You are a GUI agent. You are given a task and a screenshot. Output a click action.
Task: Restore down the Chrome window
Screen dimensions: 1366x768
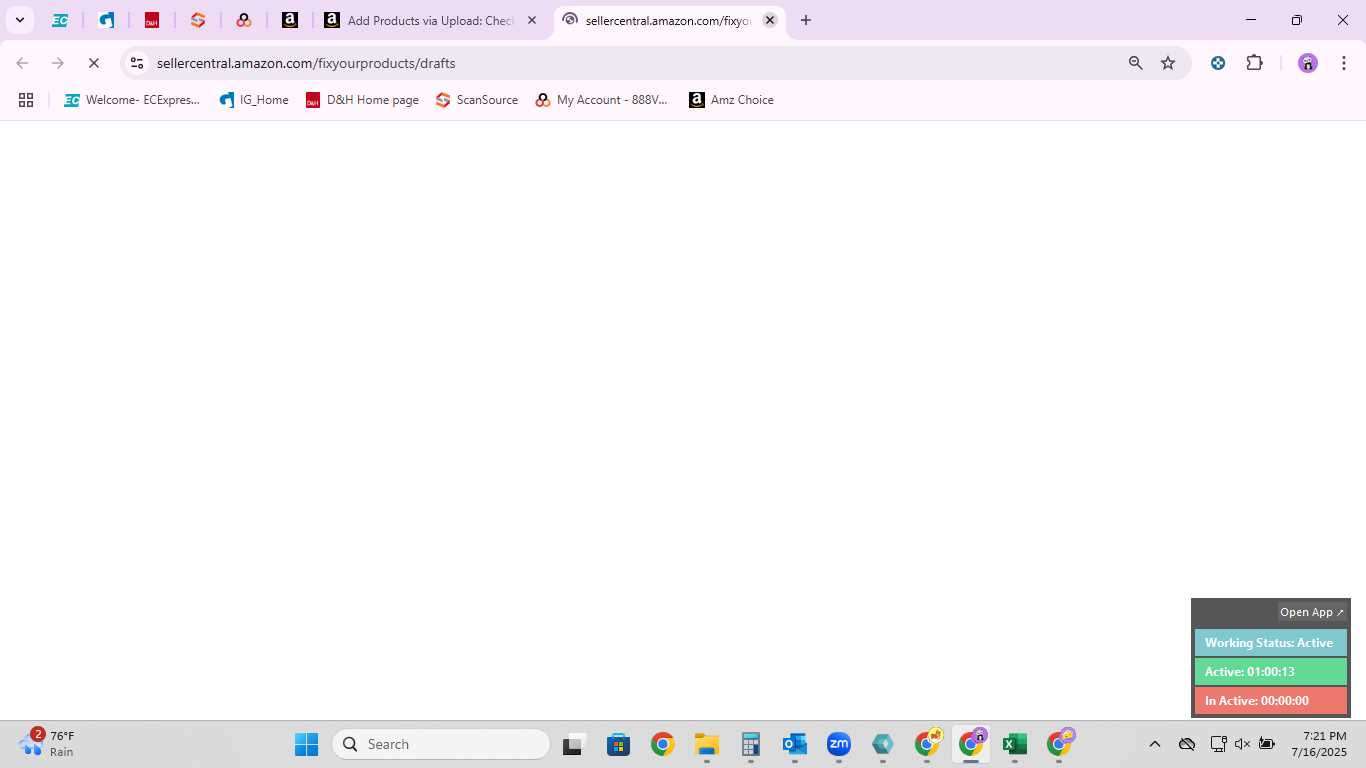1297,20
